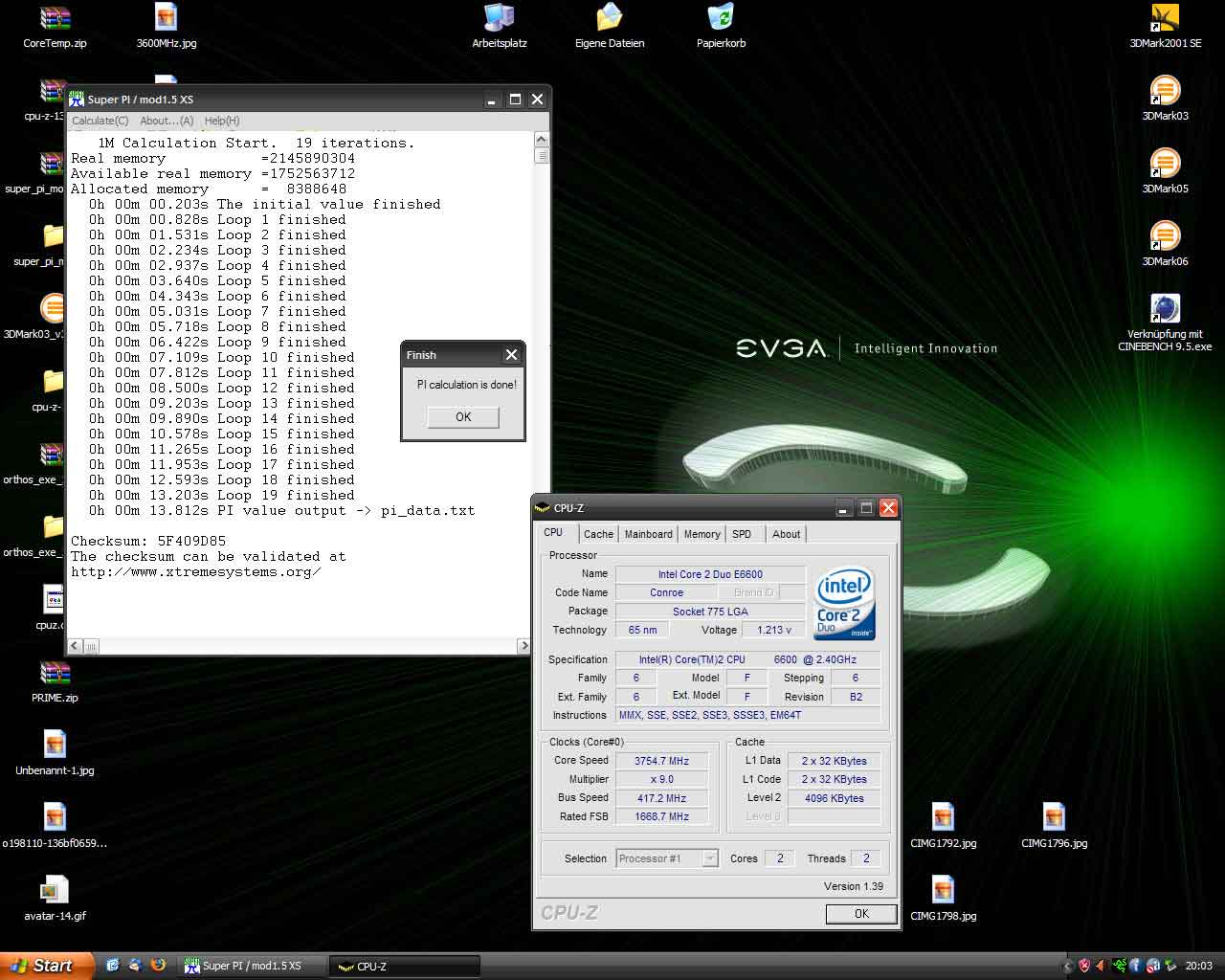This screenshot has width=1225, height=980.
Task: Click the Firefox quick launch icon
Action: (158, 966)
